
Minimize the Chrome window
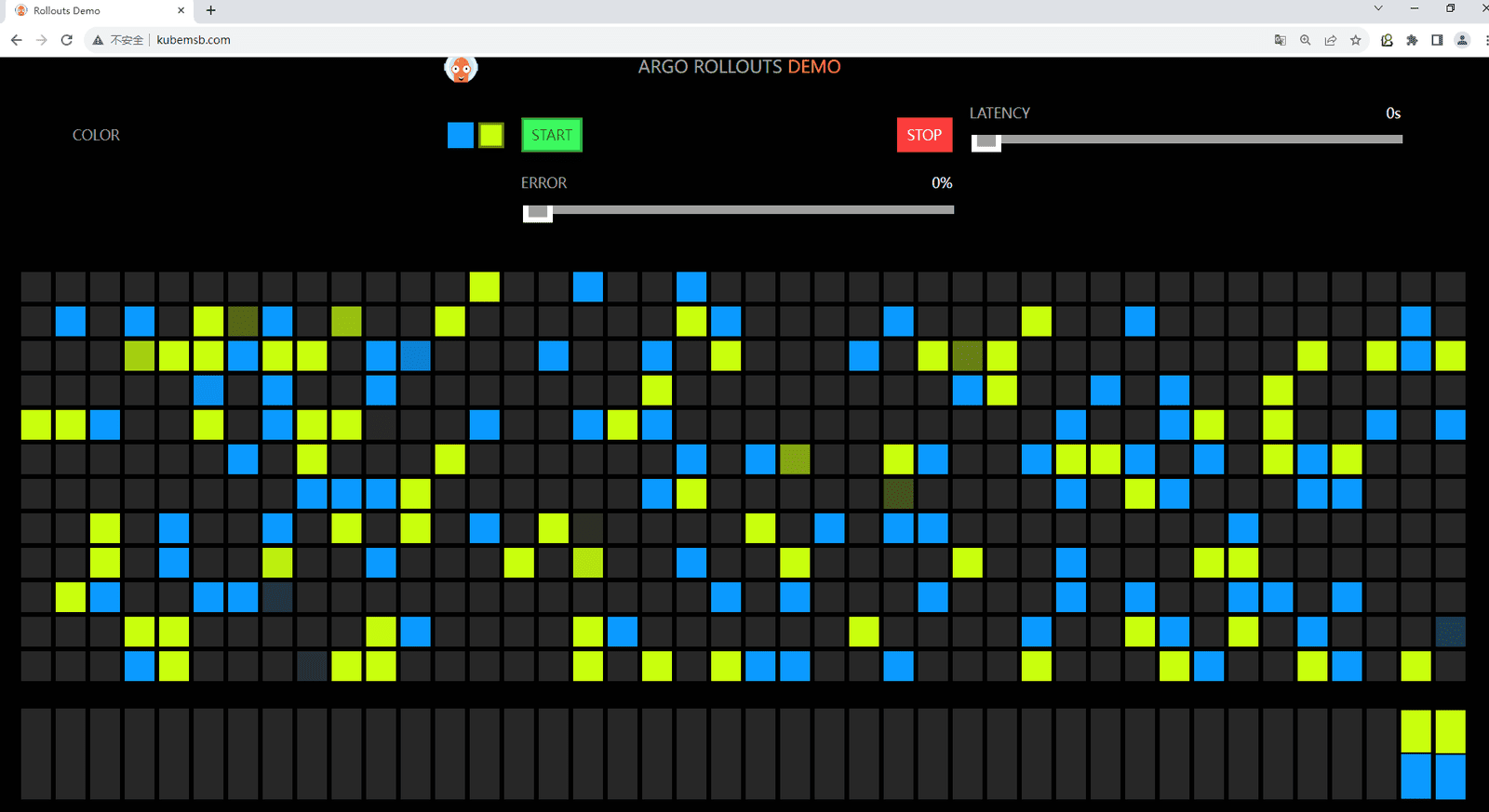point(1415,8)
